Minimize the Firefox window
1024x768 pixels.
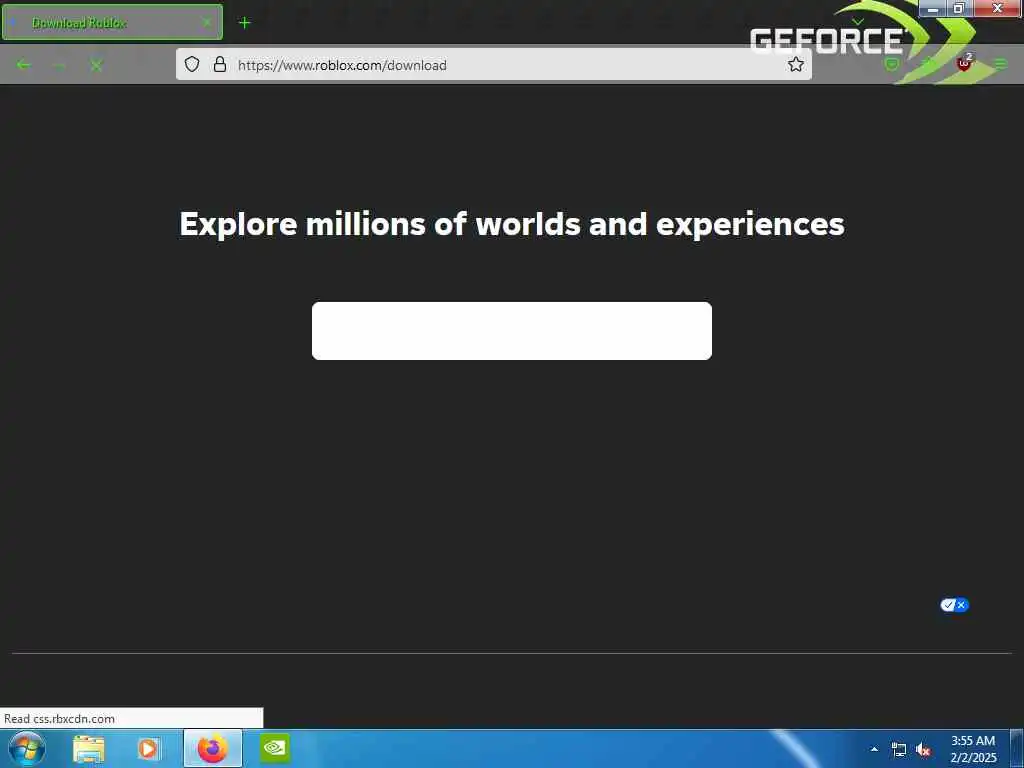point(933,8)
